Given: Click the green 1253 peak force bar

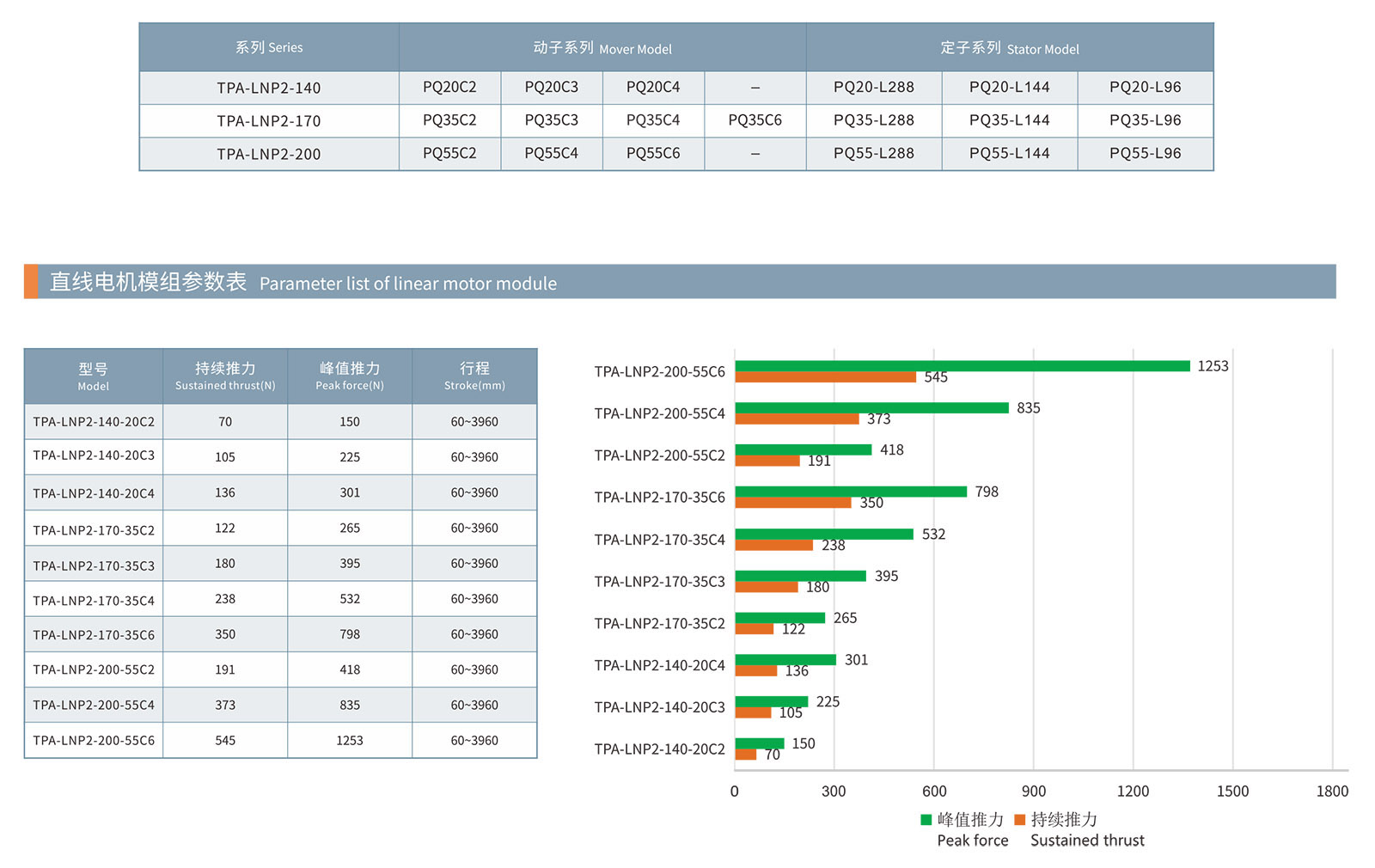Looking at the screenshot, I should pyautogui.click(x=962, y=366).
